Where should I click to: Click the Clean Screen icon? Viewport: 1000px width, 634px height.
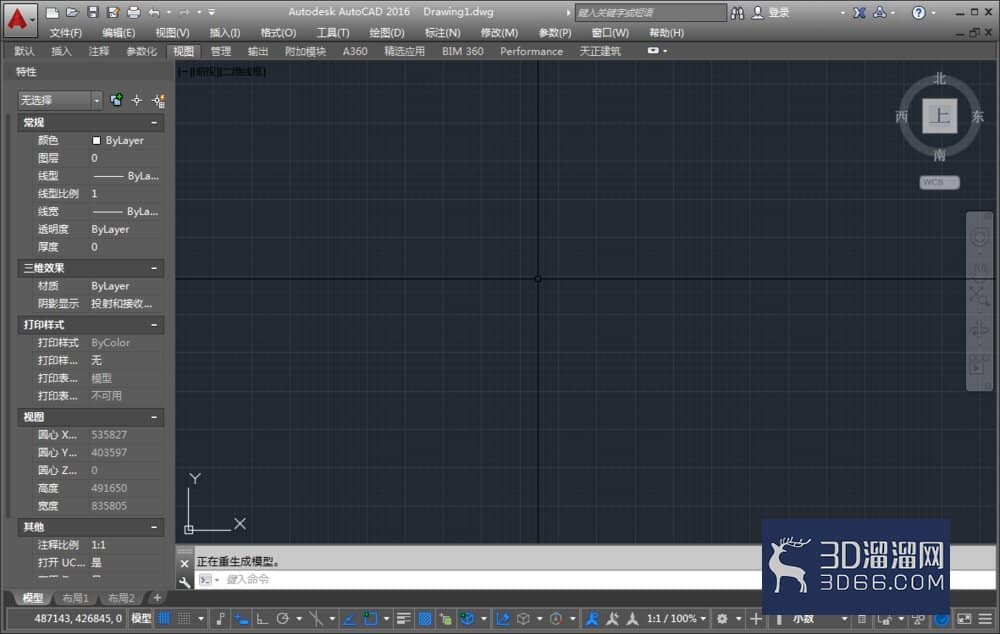pyautogui.click(x=964, y=619)
